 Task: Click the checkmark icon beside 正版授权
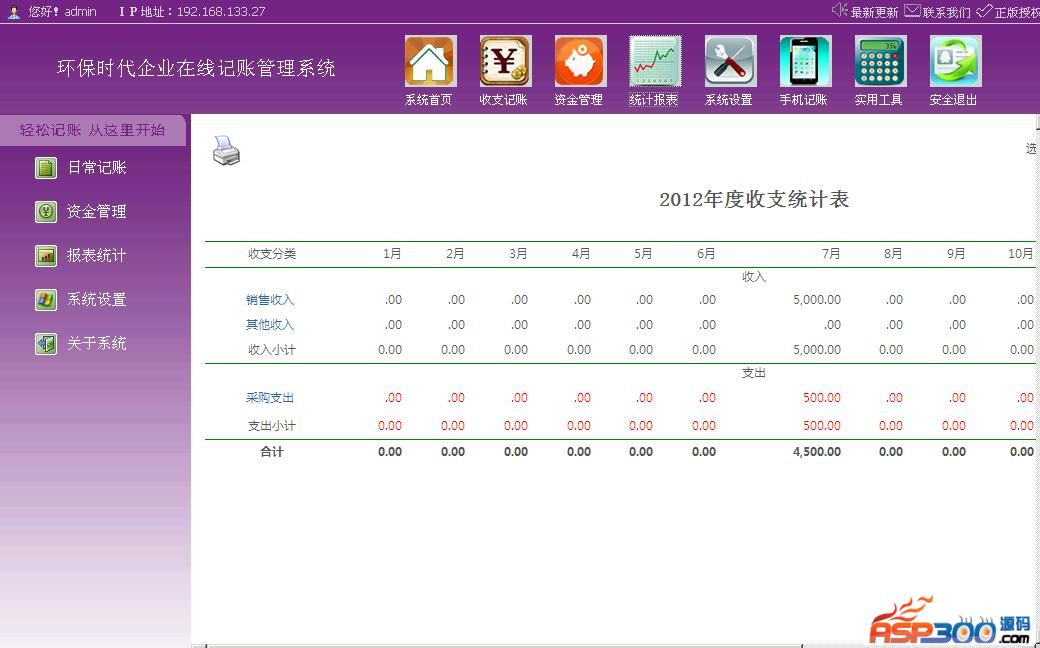[984, 10]
